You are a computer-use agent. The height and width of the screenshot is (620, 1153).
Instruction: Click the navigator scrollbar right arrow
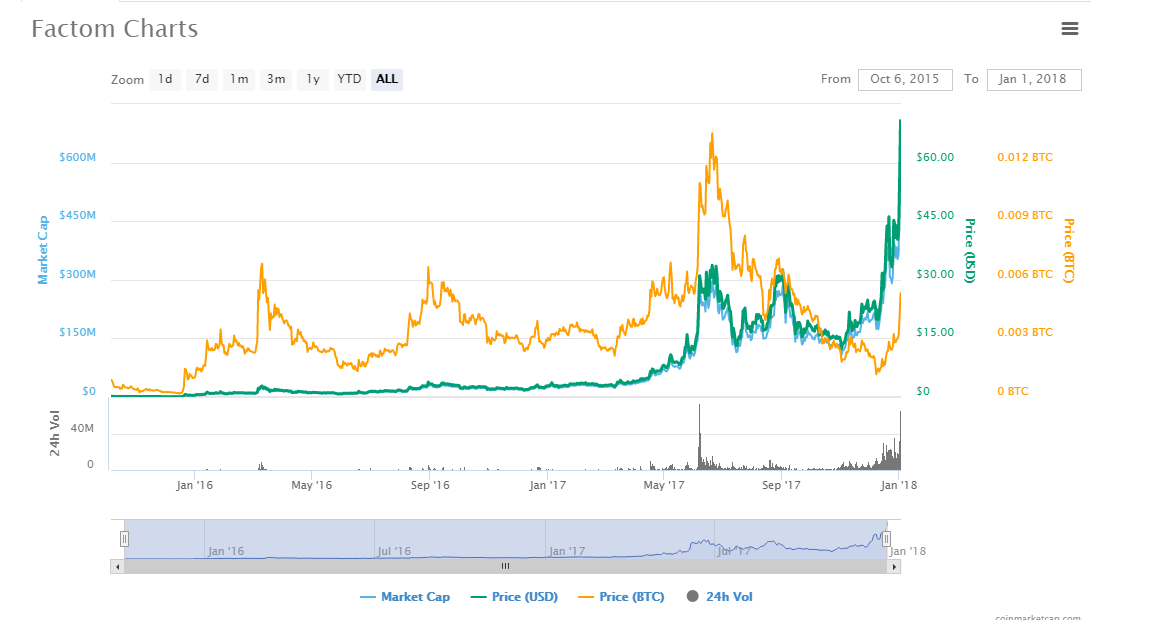pos(894,567)
